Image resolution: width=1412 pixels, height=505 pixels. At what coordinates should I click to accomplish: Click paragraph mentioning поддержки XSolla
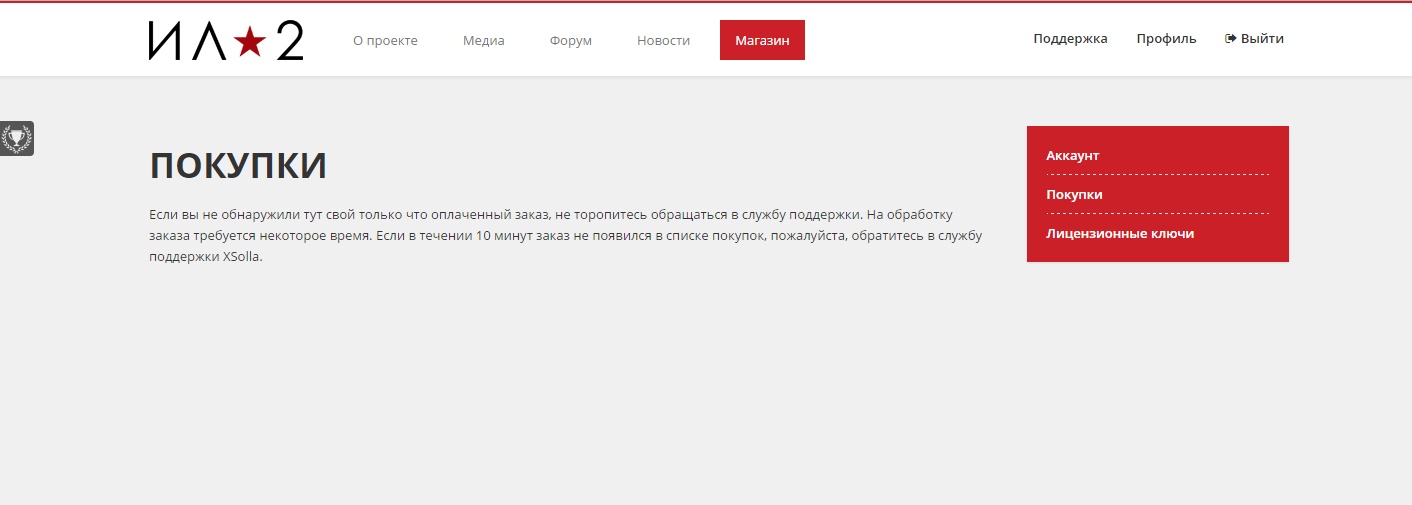566,235
